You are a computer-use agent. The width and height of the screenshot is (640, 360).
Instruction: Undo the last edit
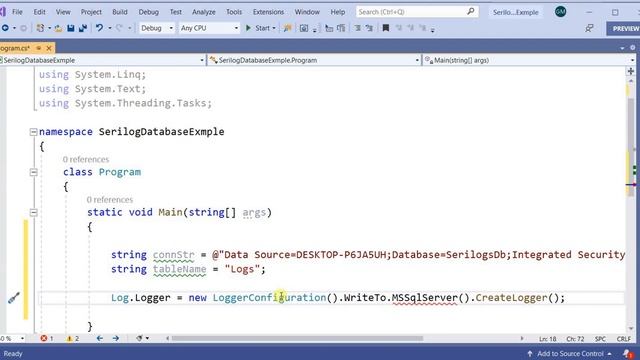coord(99,28)
